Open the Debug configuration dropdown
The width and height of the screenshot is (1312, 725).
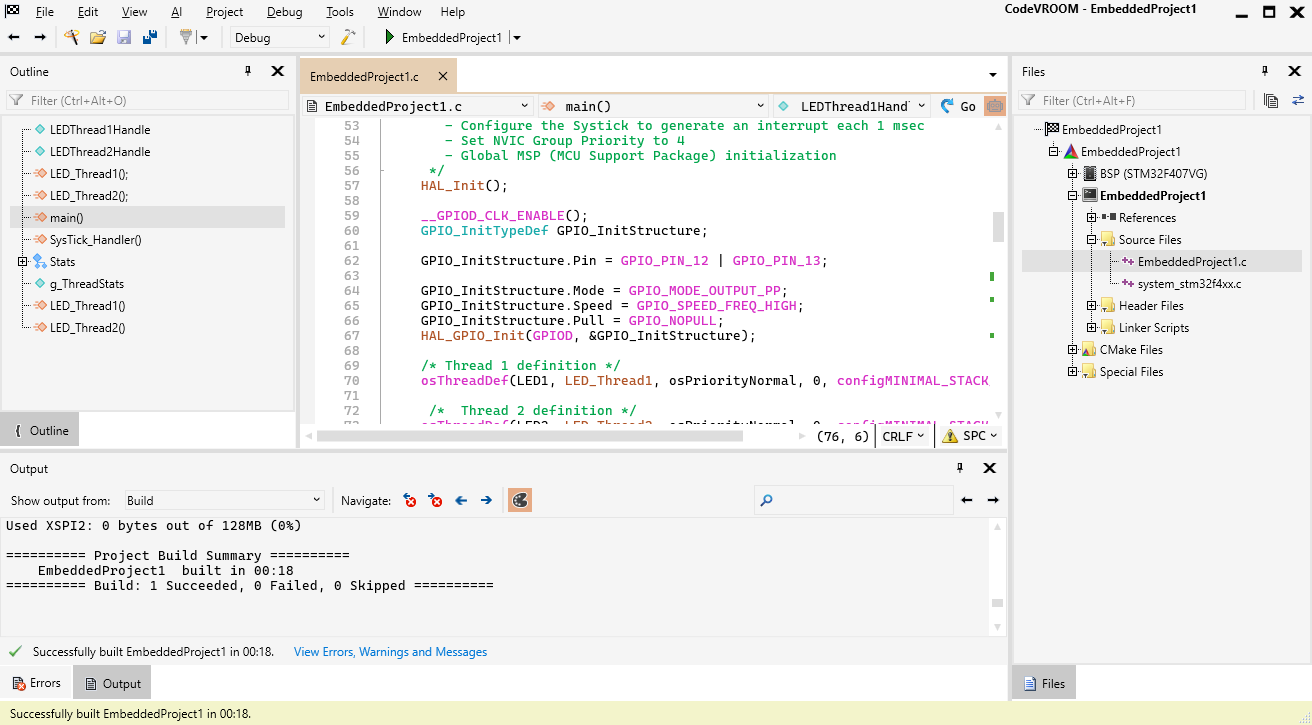tap(279, 37)
